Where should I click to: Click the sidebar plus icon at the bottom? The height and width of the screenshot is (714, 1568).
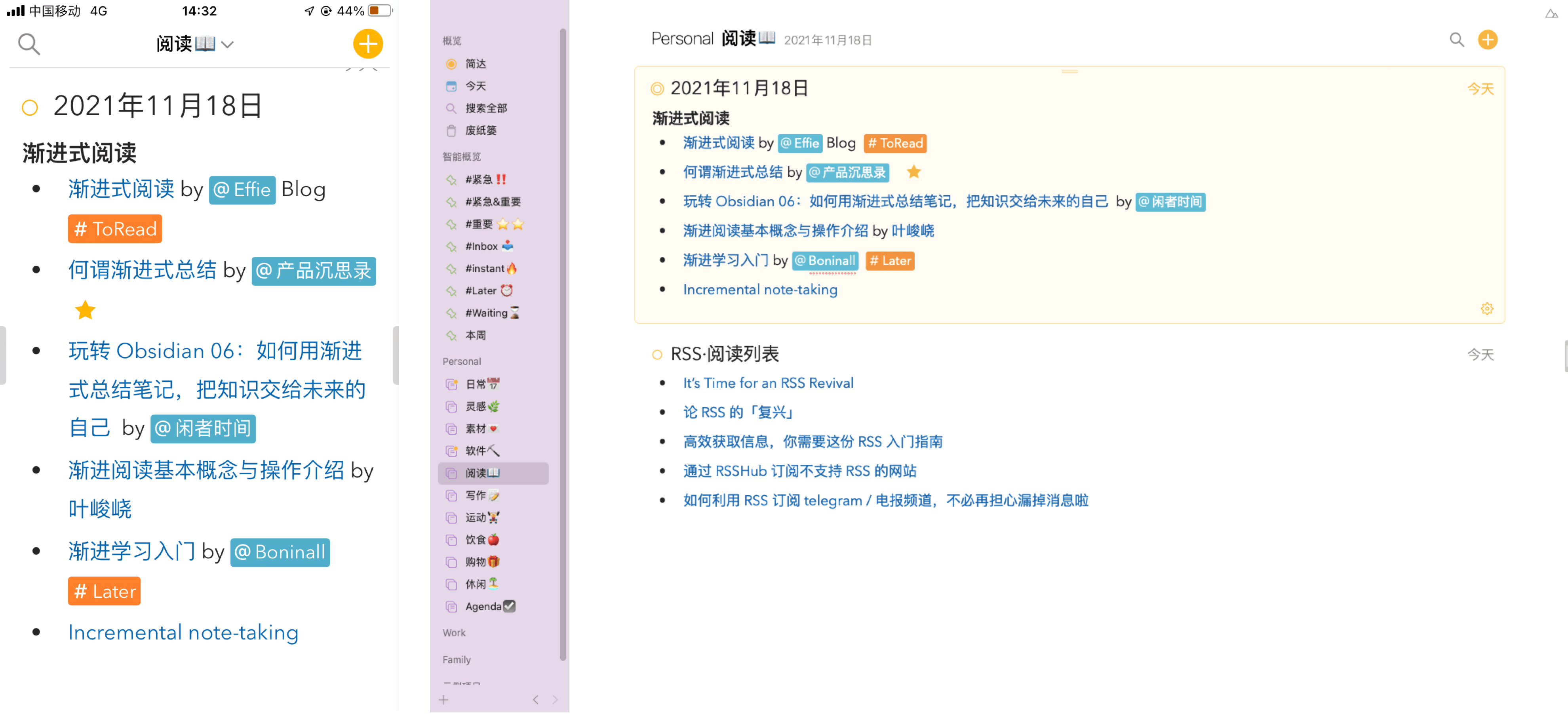(x=444, y=700)
